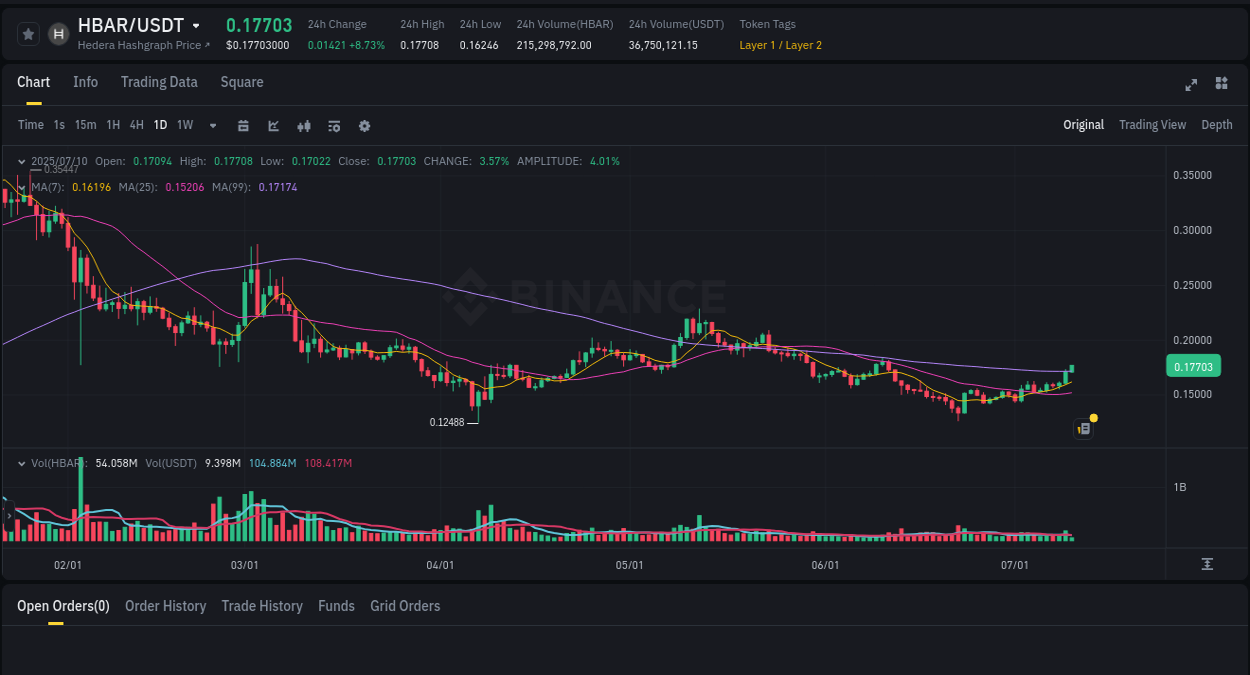Open the layout grid icon near fullscreen
Viewport: 1250px width, 675px height.
[x=1221, y=85]
